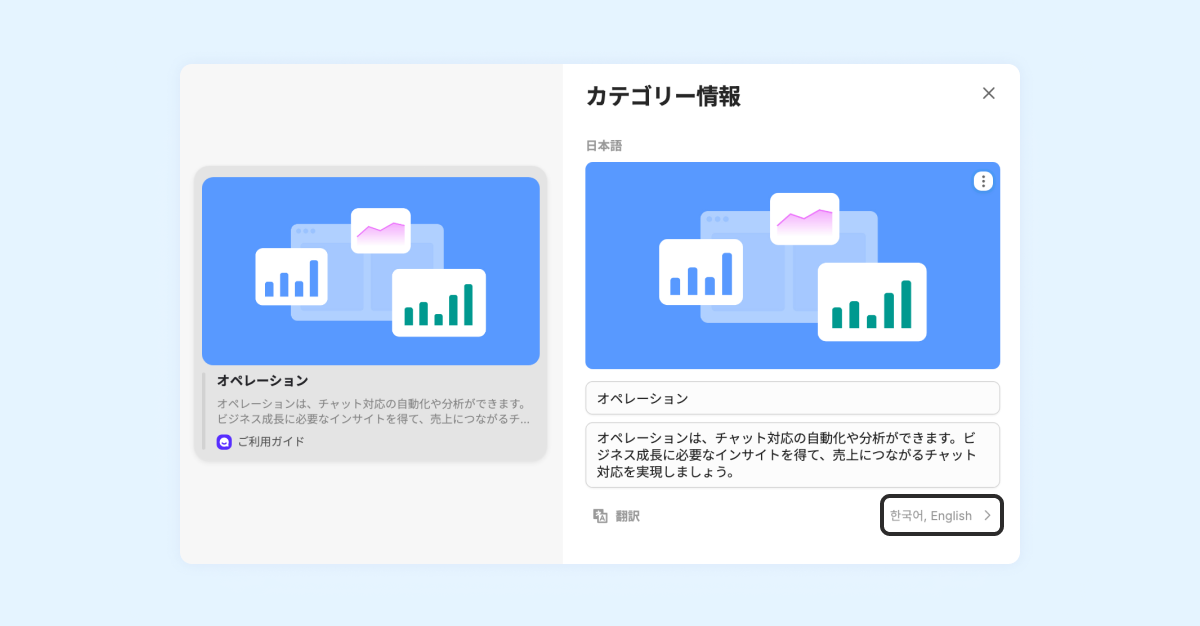Image resolution: width=1200 pixels, height=626 pixels.
Task: Close the カテゴリー情報 dialog
Action: click(989, 93)
